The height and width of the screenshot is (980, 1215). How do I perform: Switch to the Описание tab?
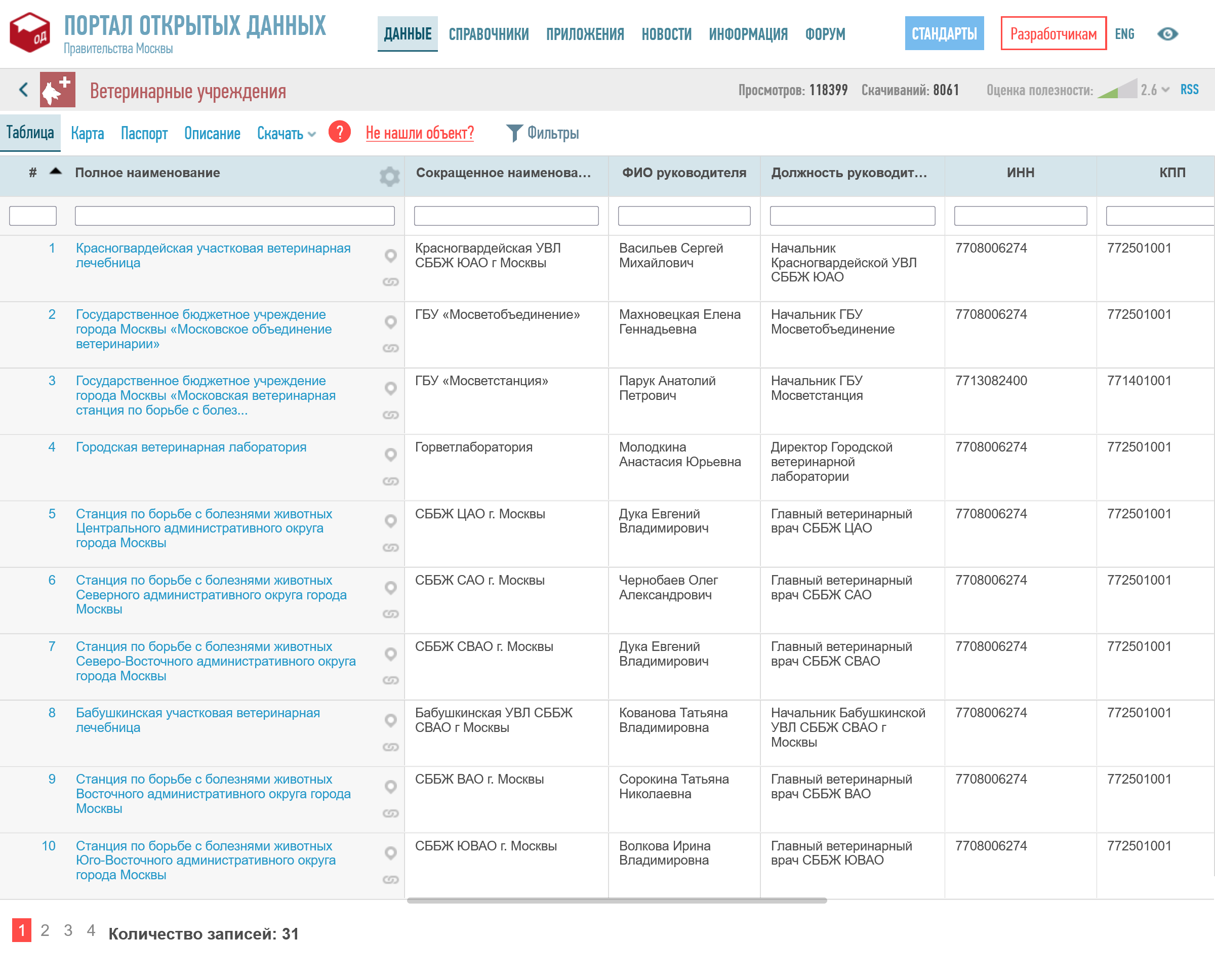[x=212, y=133]
